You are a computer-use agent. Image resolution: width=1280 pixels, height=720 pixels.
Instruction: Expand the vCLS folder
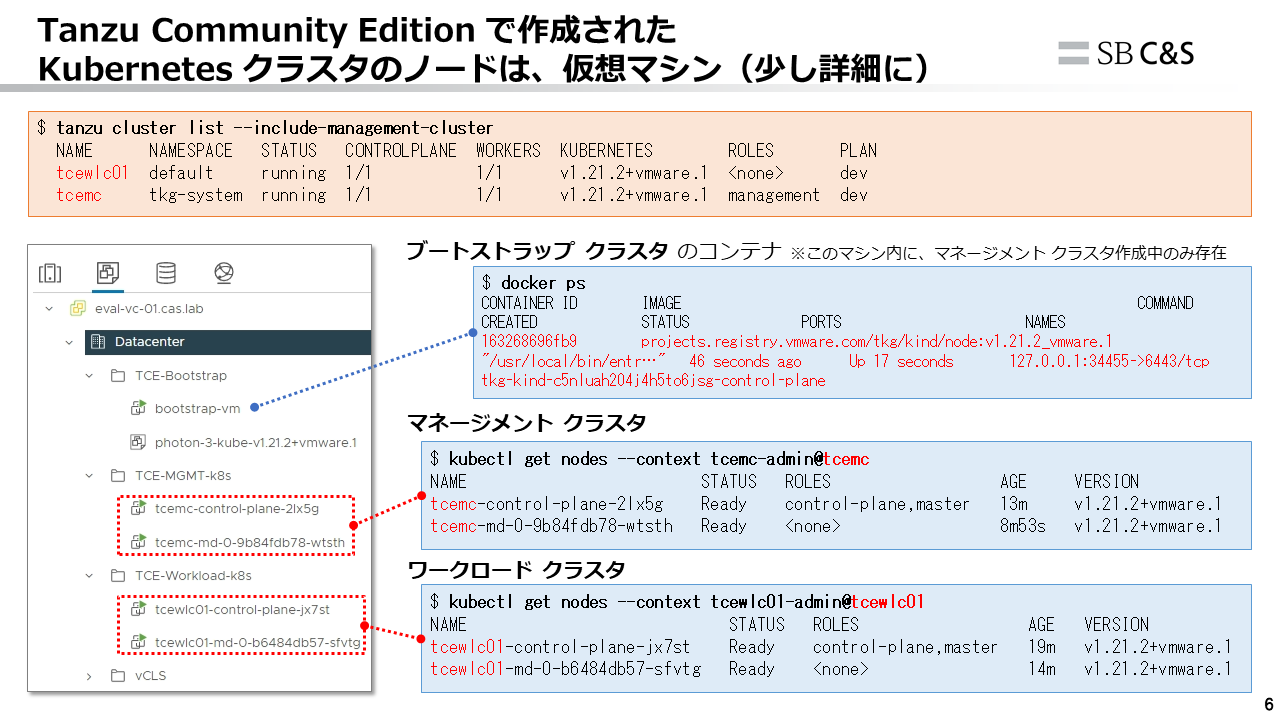click(89, 675)
